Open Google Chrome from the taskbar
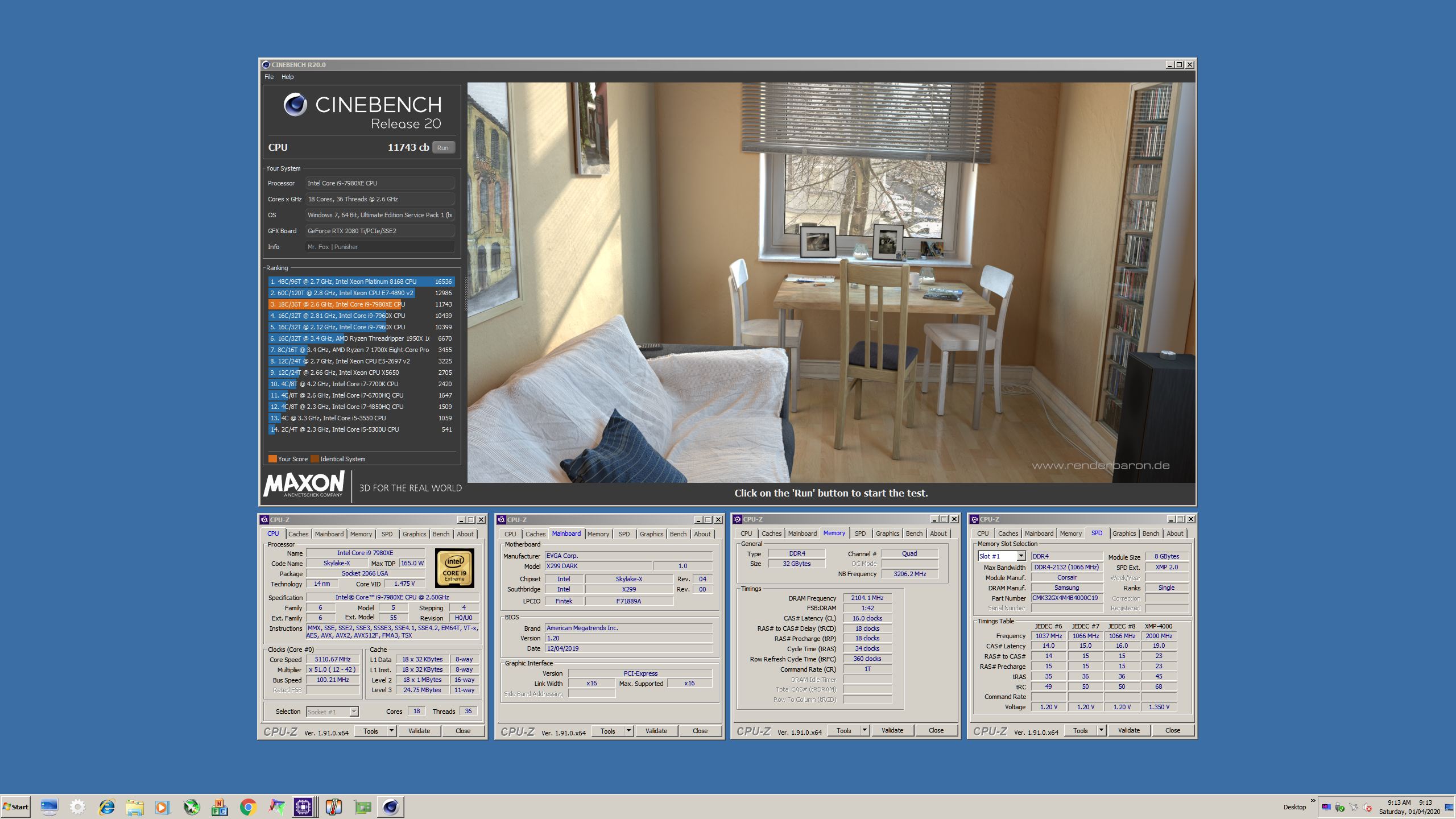The image size is (1456, 819). coord(248,806)
